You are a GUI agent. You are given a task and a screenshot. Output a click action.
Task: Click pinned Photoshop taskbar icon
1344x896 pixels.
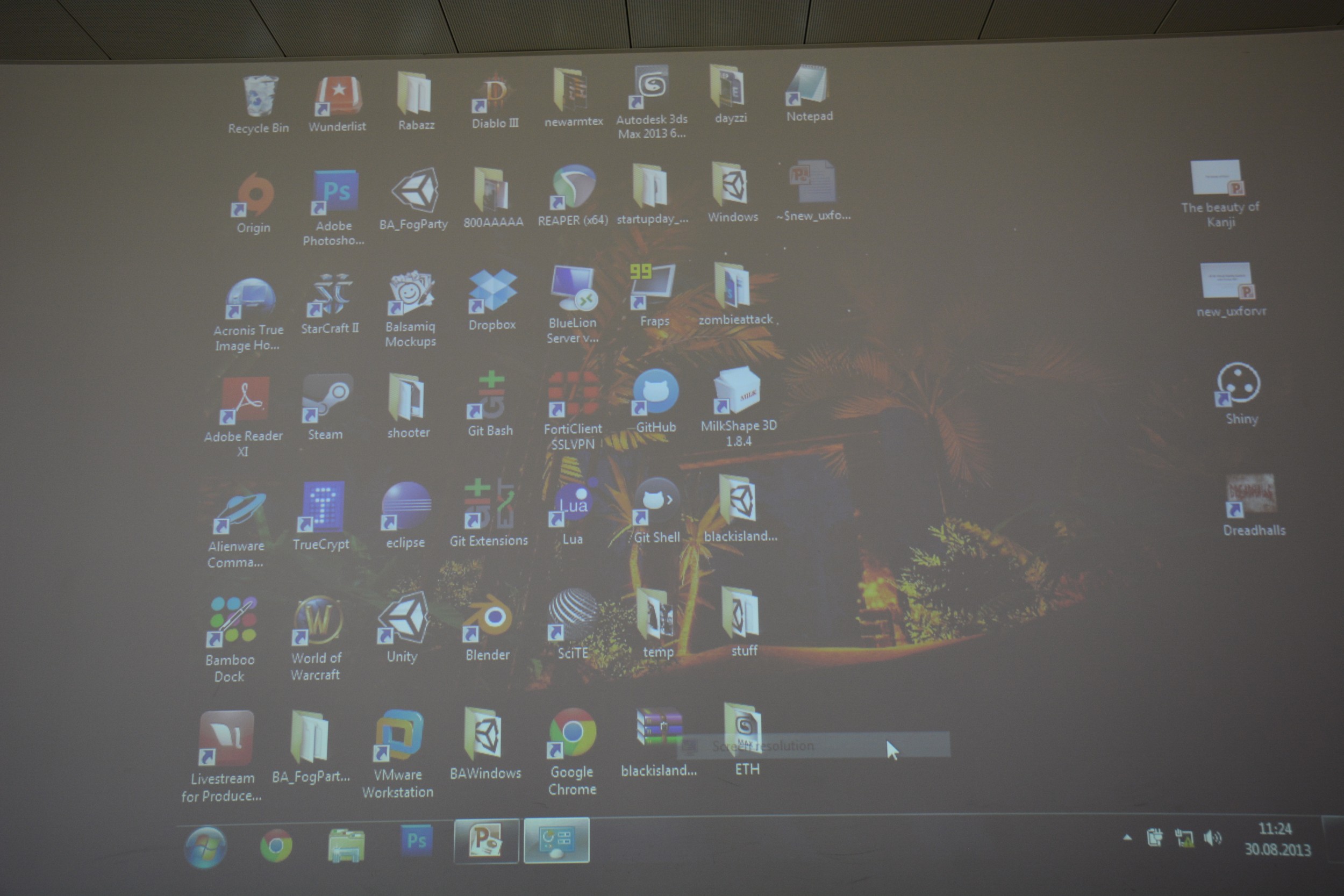(416, 841)
